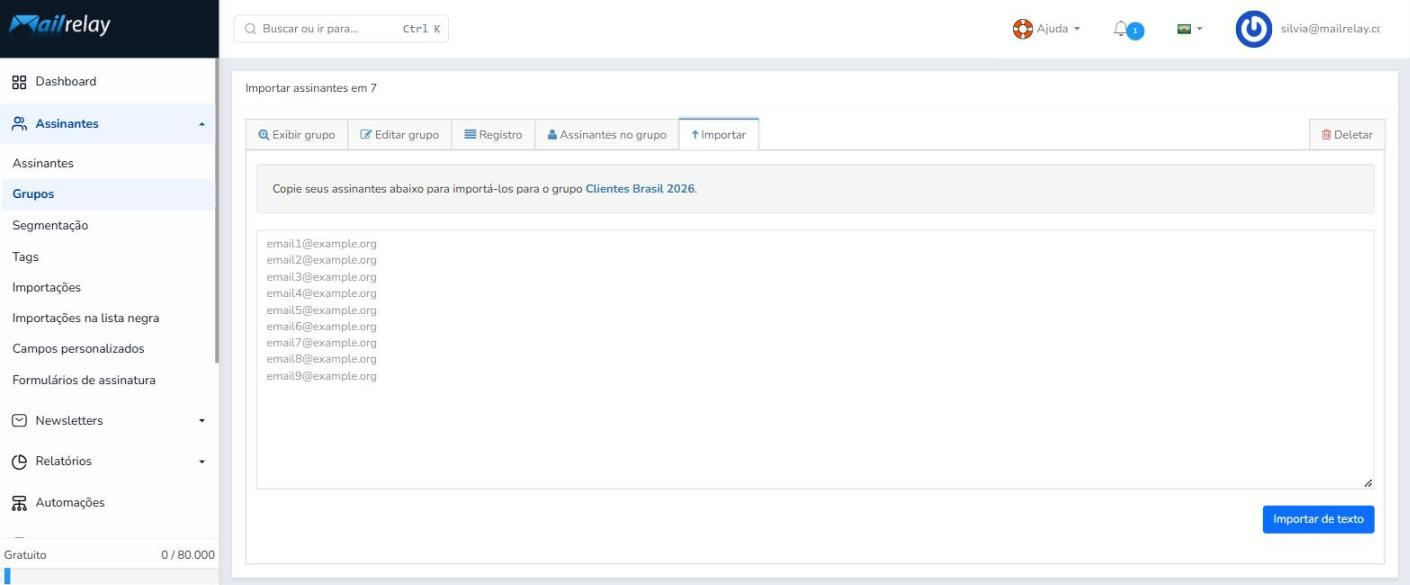Select the Importar tab
This screenshot has width=1410, height=585.
coord(718,135)
